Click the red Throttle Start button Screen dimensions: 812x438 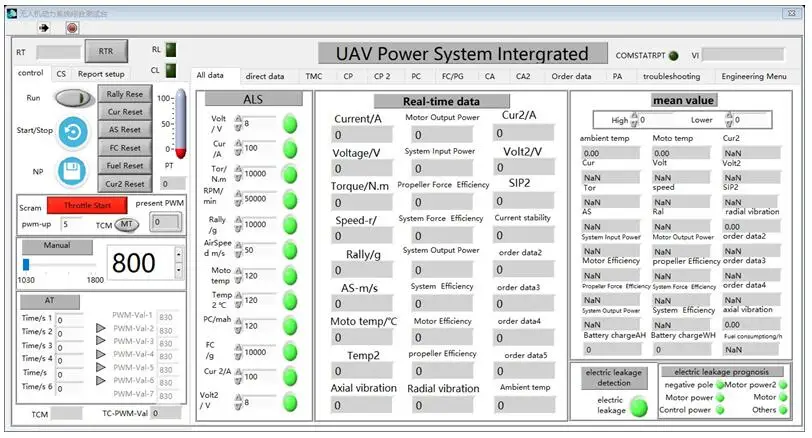tap(87, 206)
